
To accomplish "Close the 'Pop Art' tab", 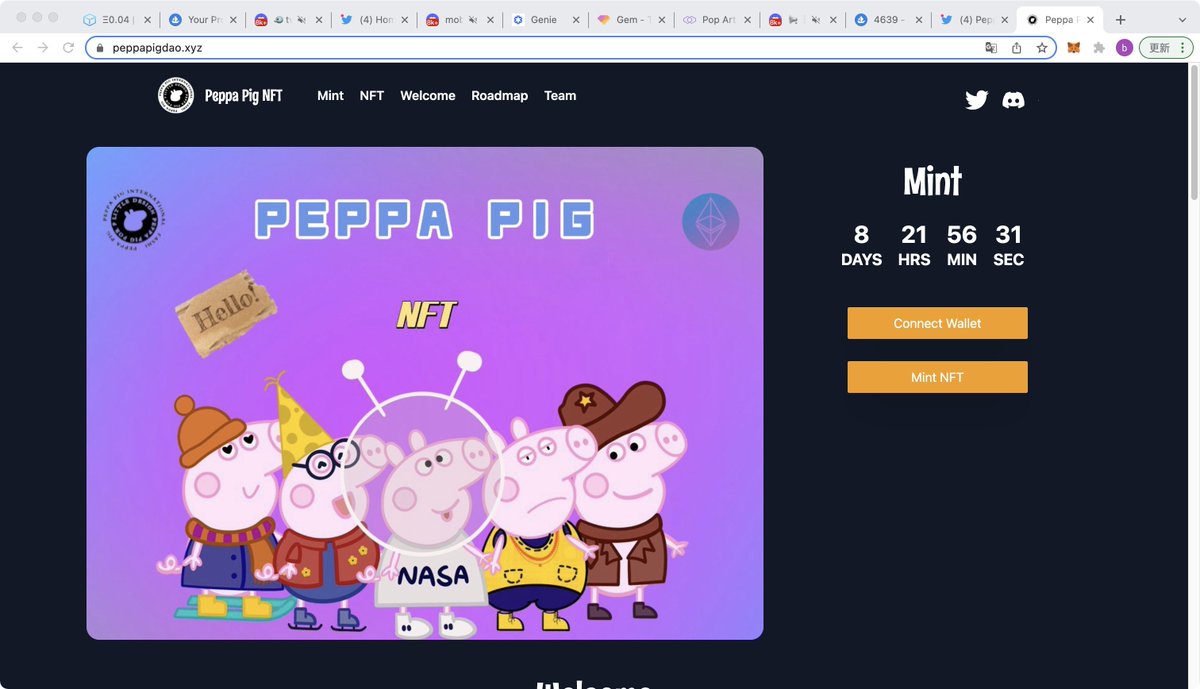I will pyautogui.click(x=746, y=19).
